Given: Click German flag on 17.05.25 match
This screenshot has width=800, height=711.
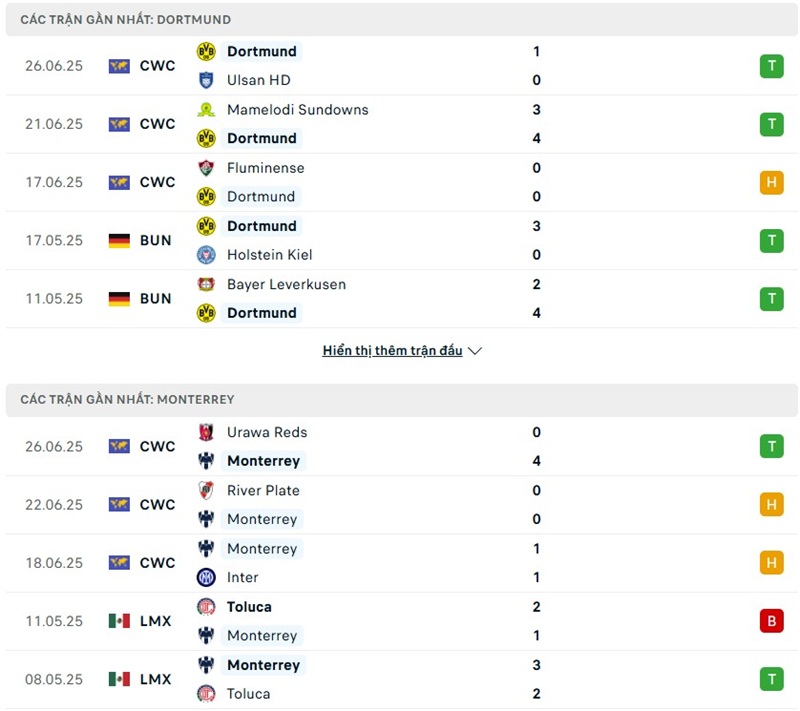Looking at the screenshot, I should (x=120, y=240).
